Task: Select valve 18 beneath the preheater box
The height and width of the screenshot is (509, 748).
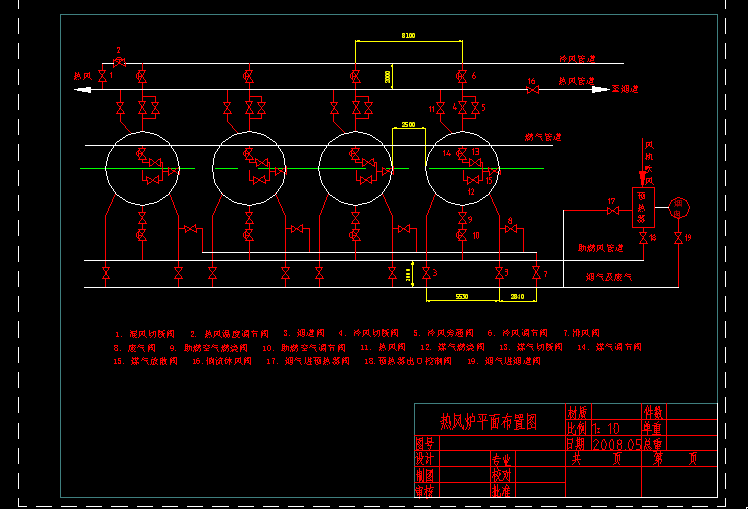Action: [641, 237]
